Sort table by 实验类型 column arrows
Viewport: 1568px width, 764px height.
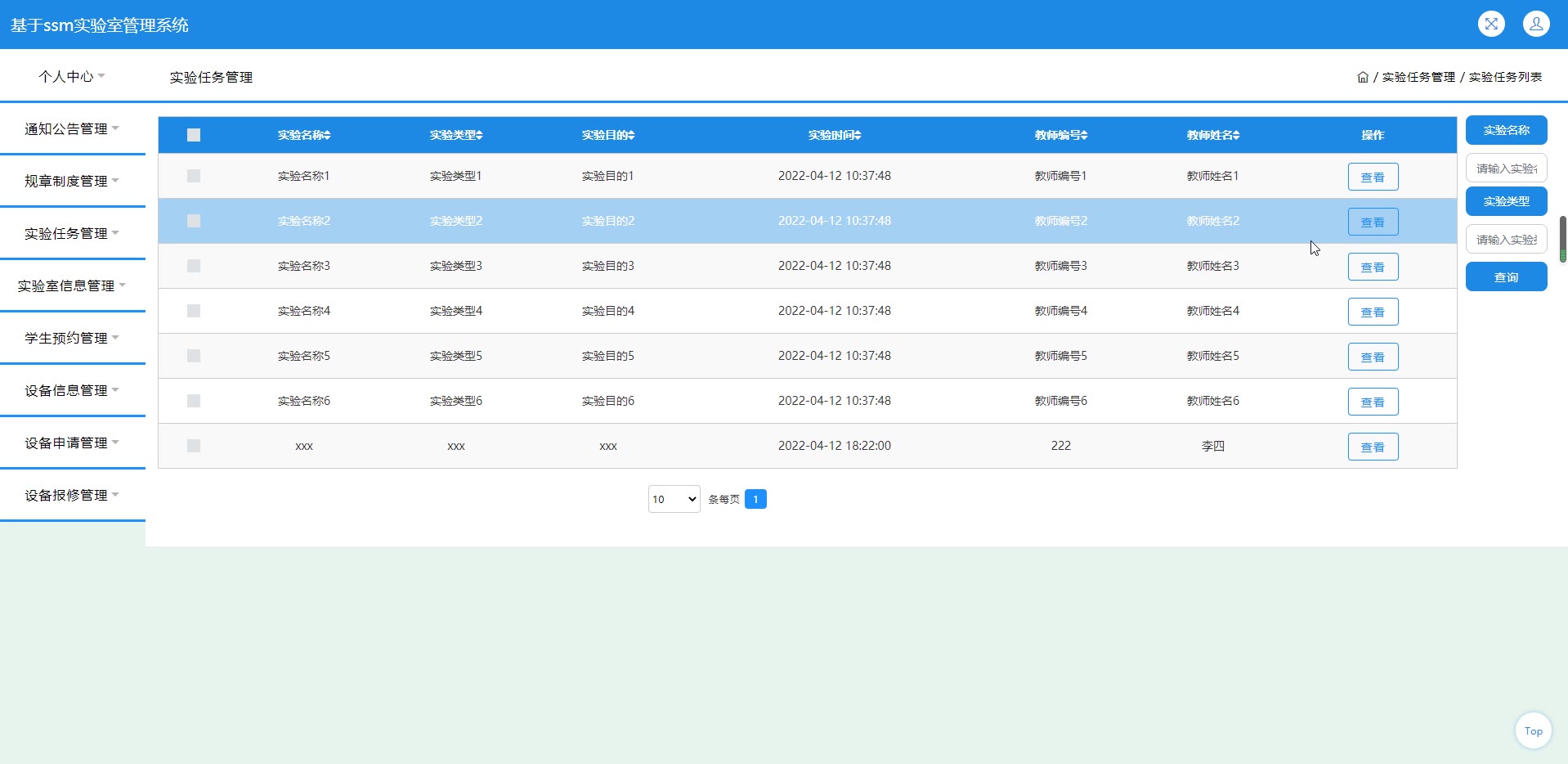(x=479, y=135)
